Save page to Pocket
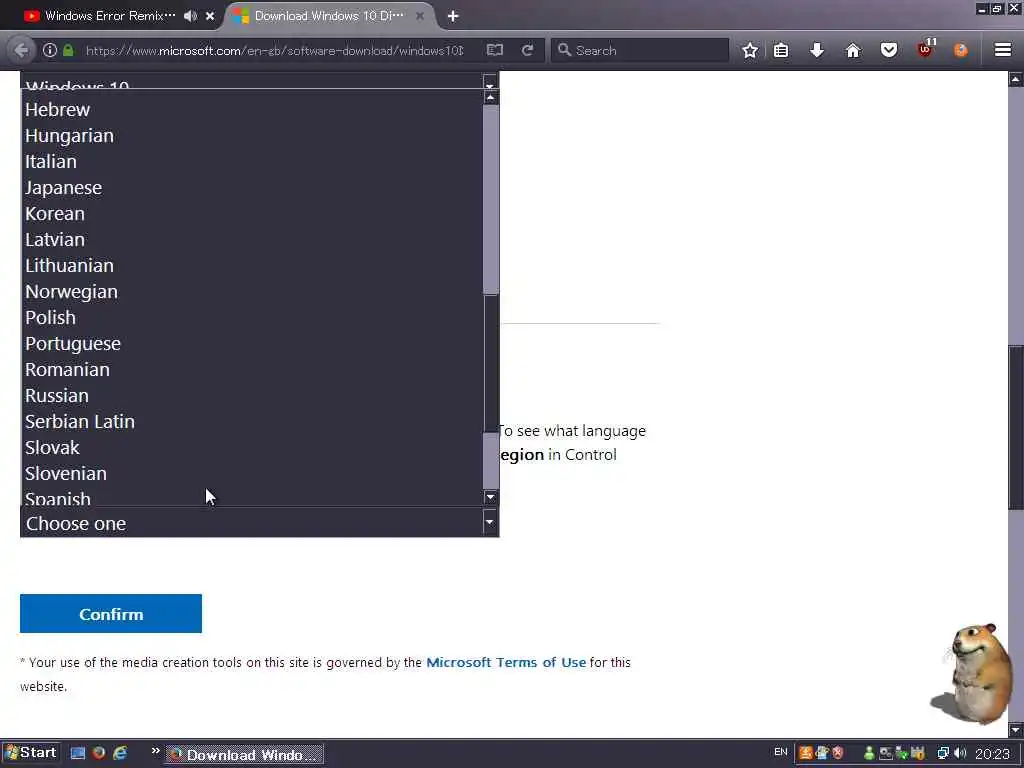 pos(889,50)
